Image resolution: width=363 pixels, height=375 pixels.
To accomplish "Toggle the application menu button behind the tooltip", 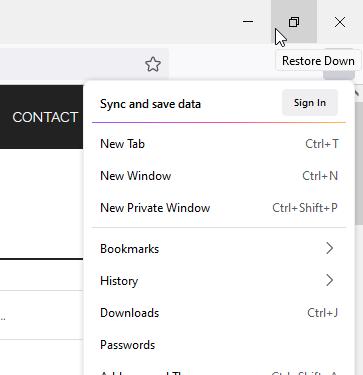I will 339,74.
